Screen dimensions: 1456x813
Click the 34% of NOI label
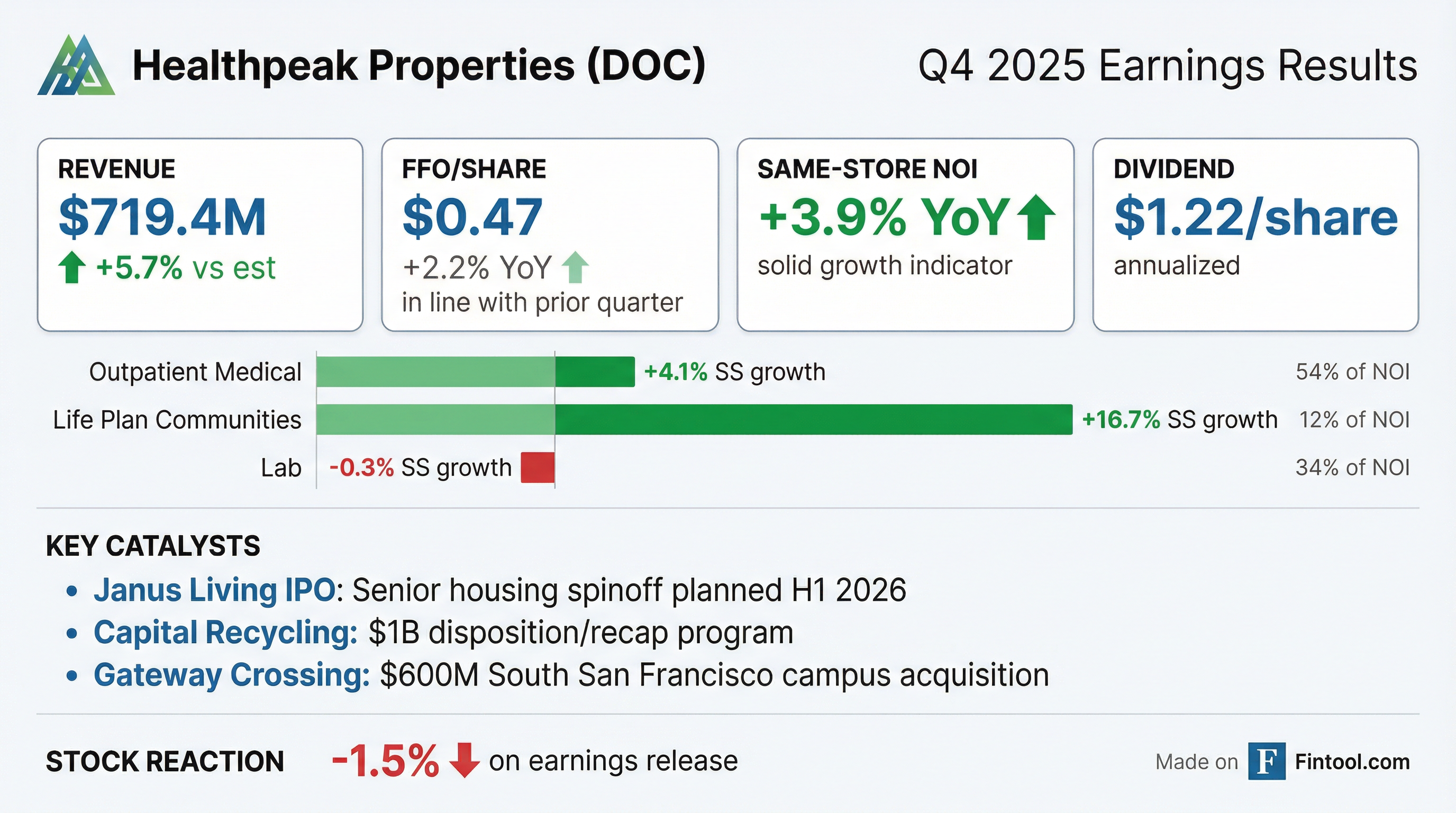click(x=1352, y=467)
